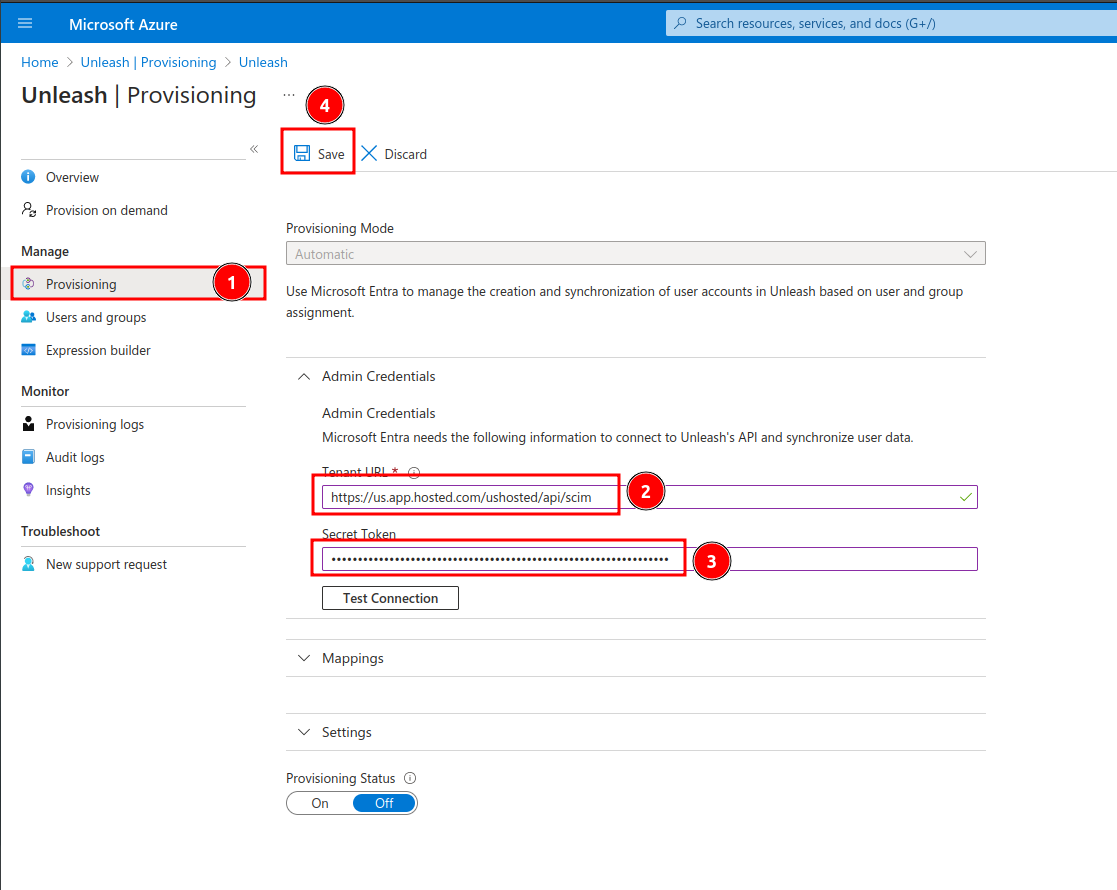This screenshot has height=890, width=1117.
Task: Expand the Mappings section
Action: [304, 658]
